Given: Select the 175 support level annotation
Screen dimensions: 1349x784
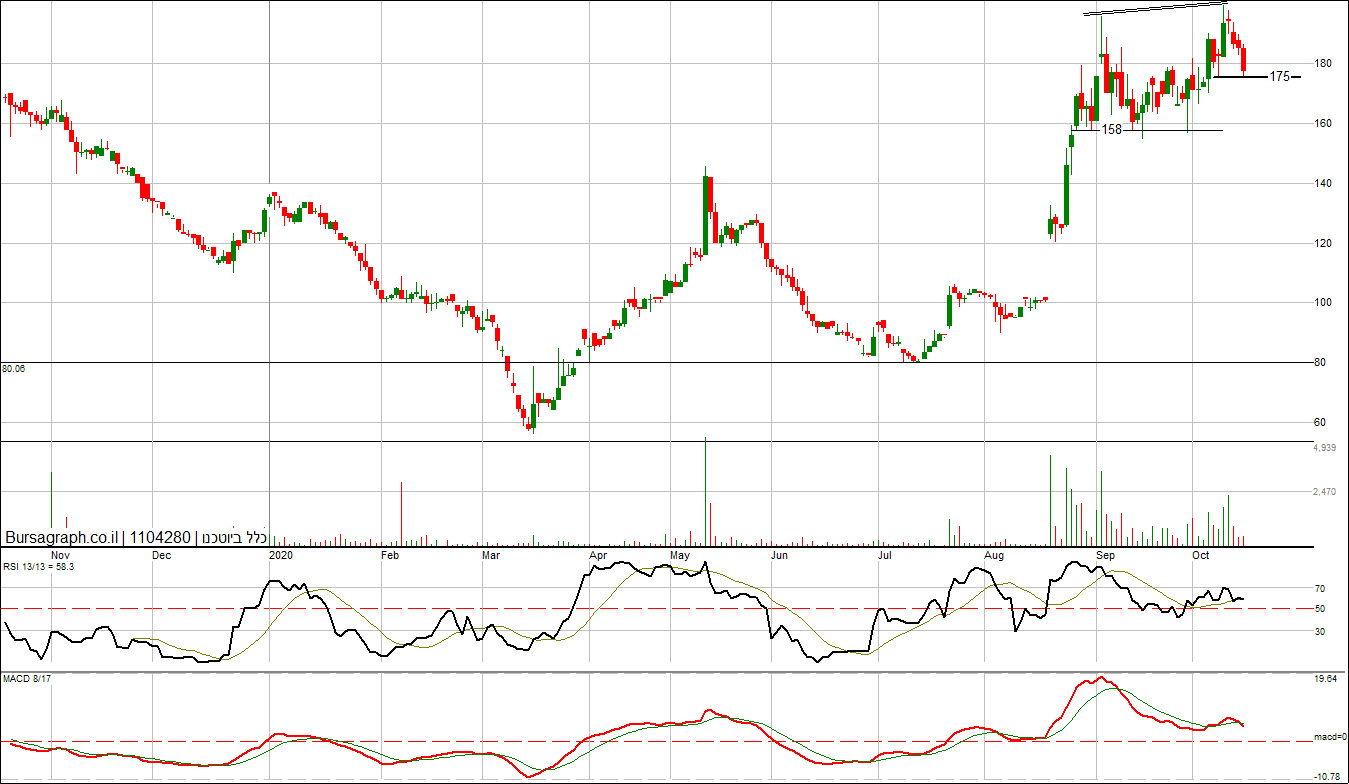Looking at the screenshot, I should [1279, 76].
